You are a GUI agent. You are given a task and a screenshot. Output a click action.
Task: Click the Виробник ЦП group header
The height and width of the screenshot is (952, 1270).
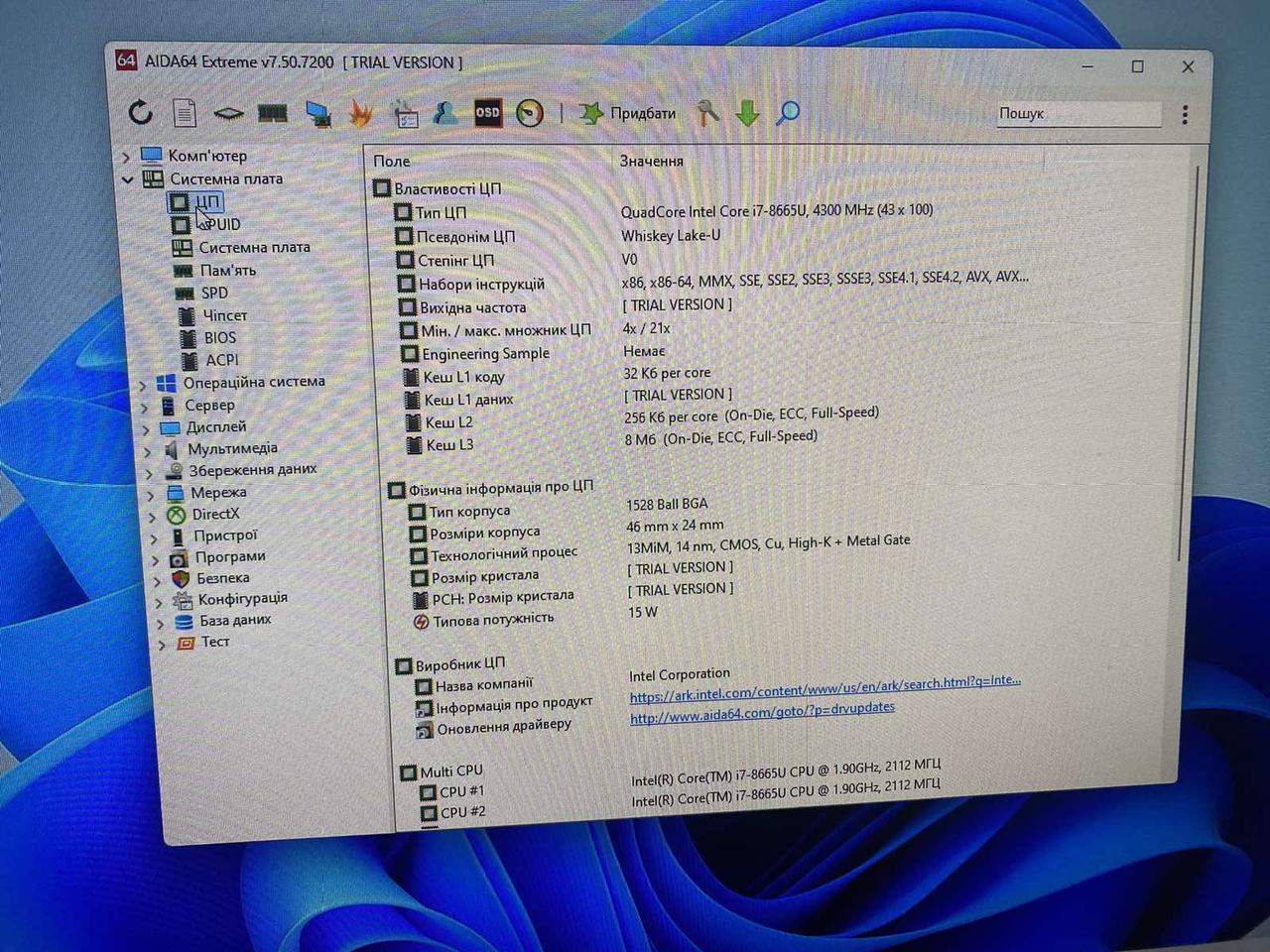[449, 664]
